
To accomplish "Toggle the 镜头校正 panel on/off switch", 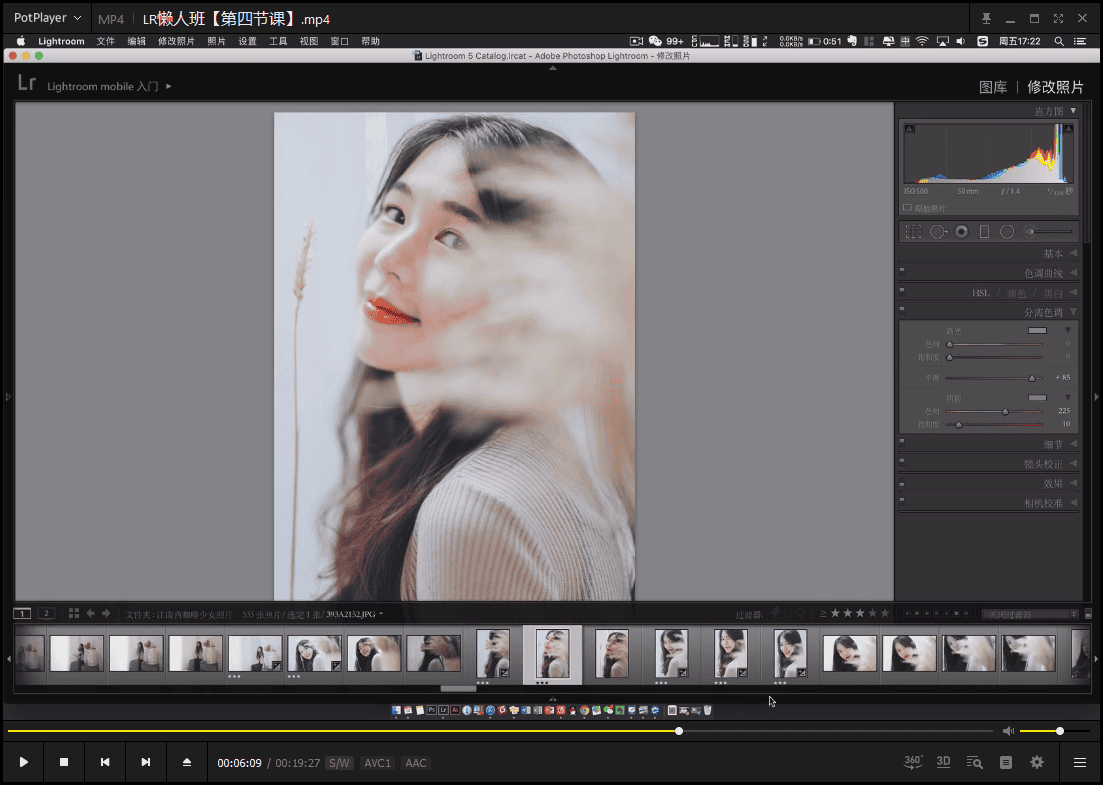I will [x=902, y=461].
